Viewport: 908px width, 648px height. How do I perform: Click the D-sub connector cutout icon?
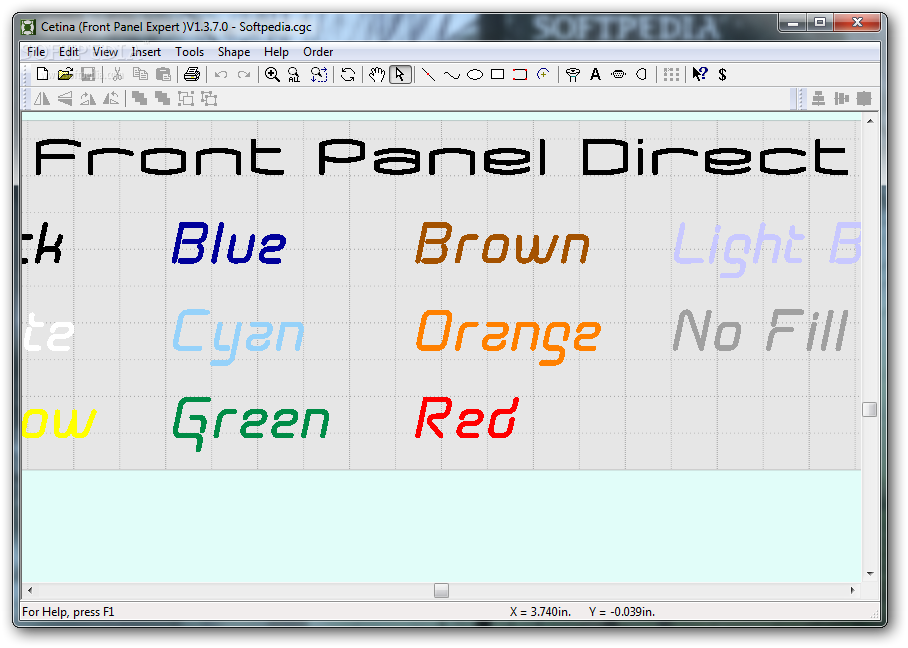(618, 74)
